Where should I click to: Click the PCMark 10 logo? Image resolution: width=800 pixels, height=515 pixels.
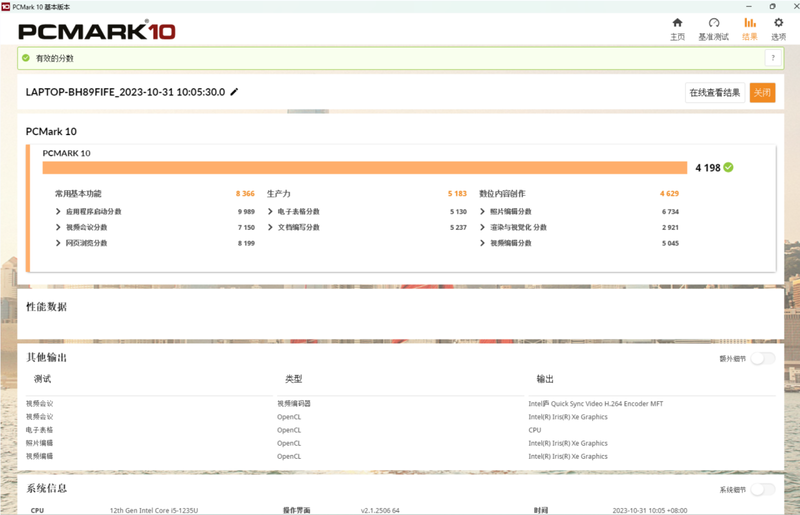(x=97, y=31)
